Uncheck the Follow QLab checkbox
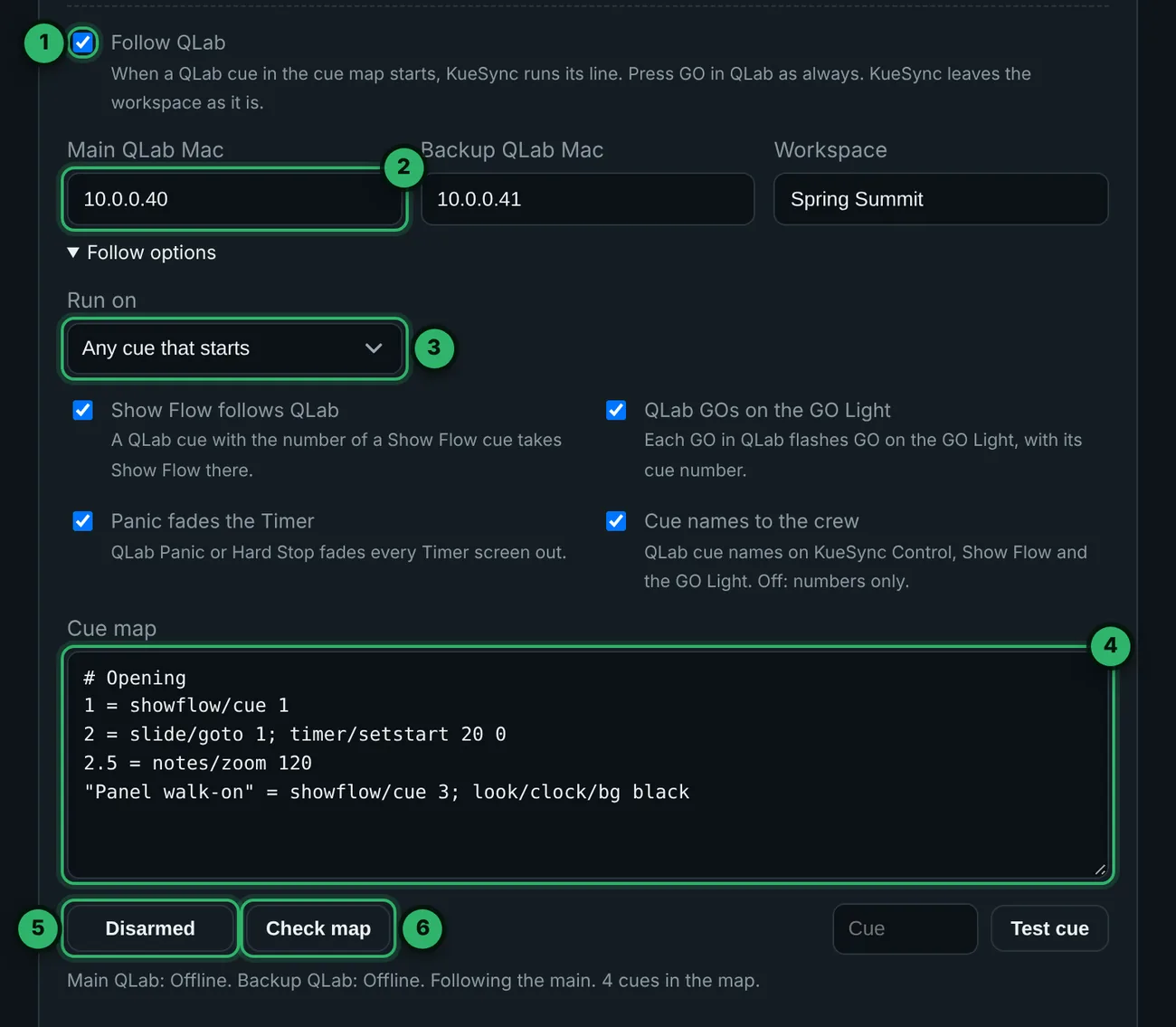The height and width of the screenshot is (1027, 1176). (83, 43)
